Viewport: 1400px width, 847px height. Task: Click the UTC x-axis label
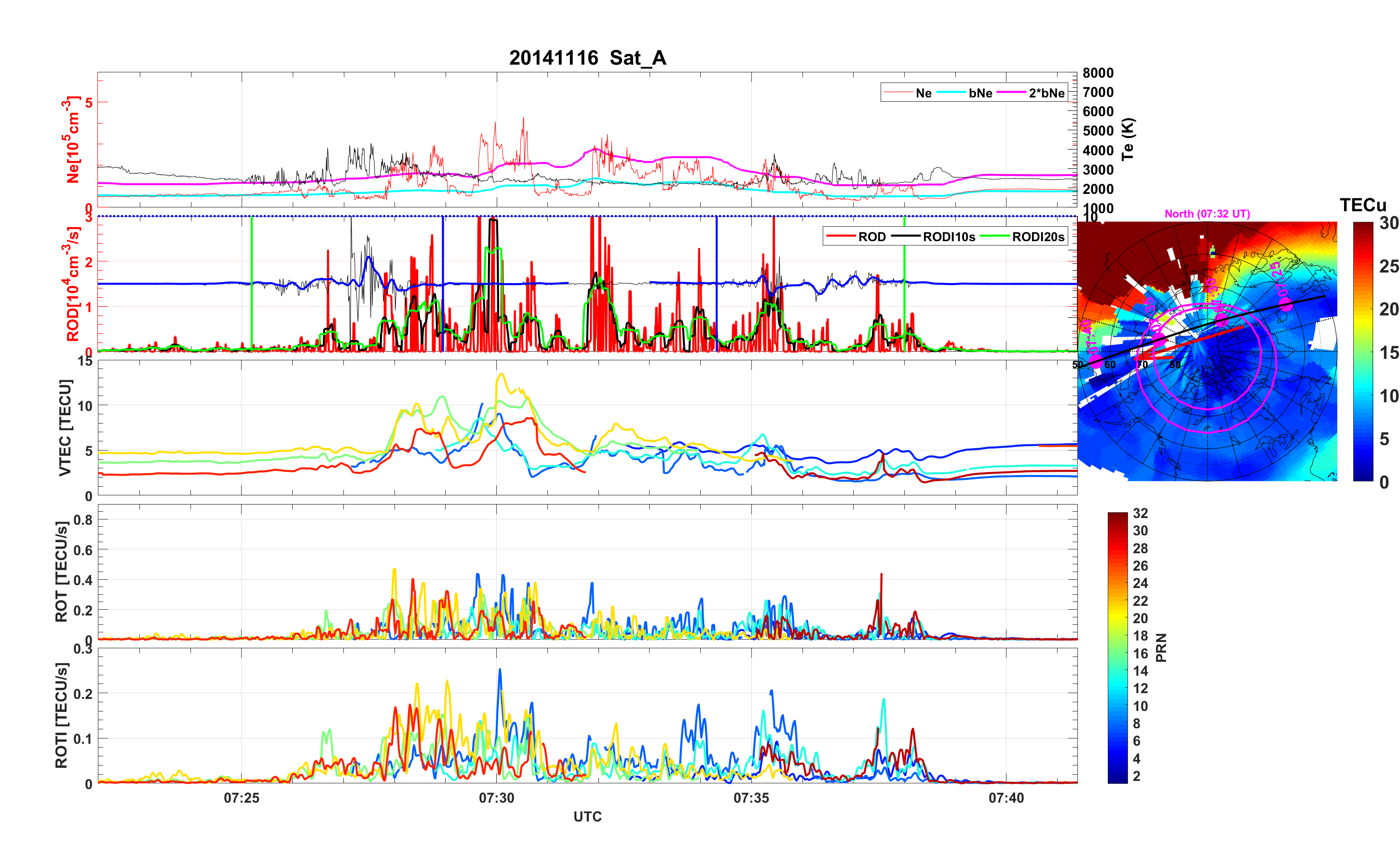[587, 816]
